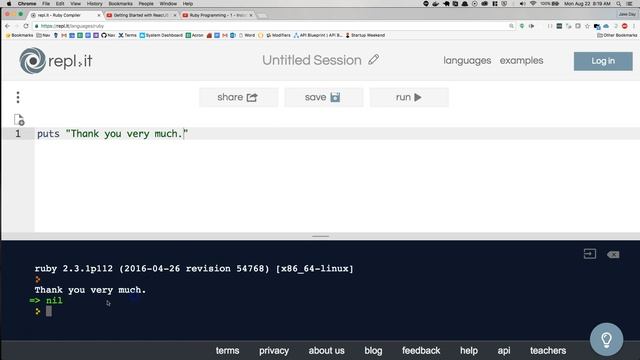The height and width of the screenshot is (360, 640).
Task: Click the Untitled Session title
Action: point(312,60)
